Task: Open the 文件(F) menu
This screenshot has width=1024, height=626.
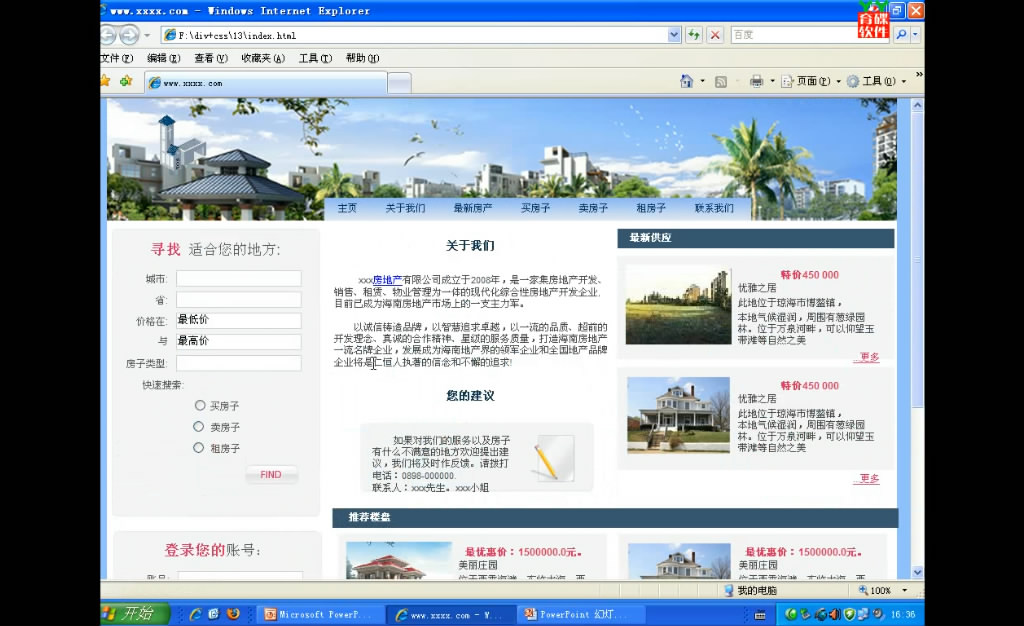Action: 117,58
